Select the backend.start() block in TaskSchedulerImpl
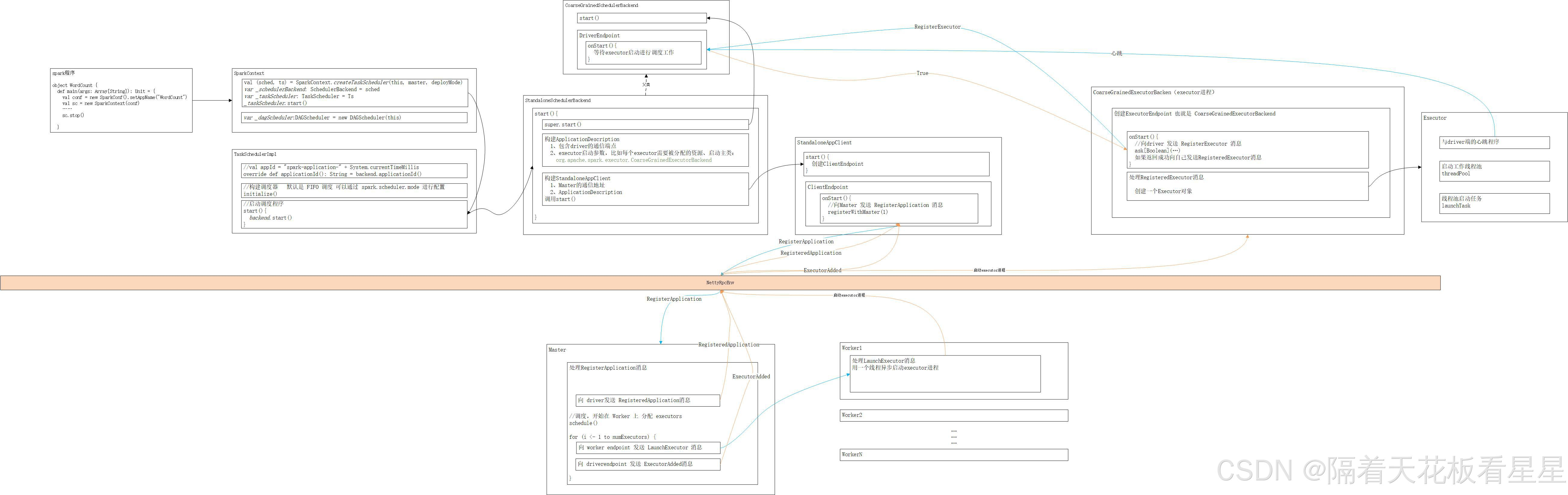 [x=354, y=215]
